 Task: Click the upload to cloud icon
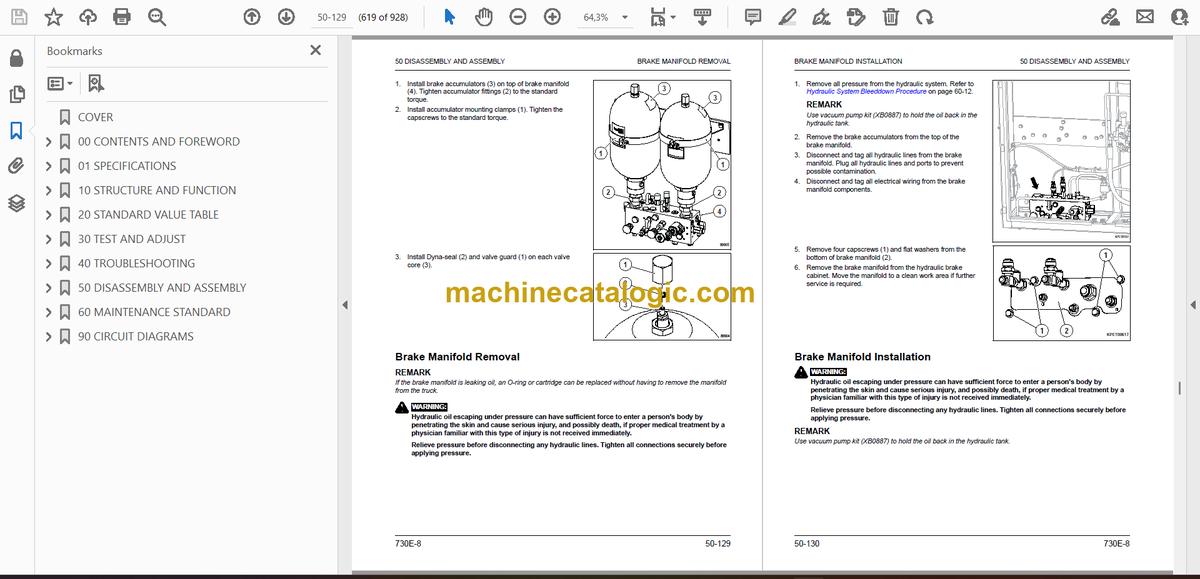[x=88, y=17]
